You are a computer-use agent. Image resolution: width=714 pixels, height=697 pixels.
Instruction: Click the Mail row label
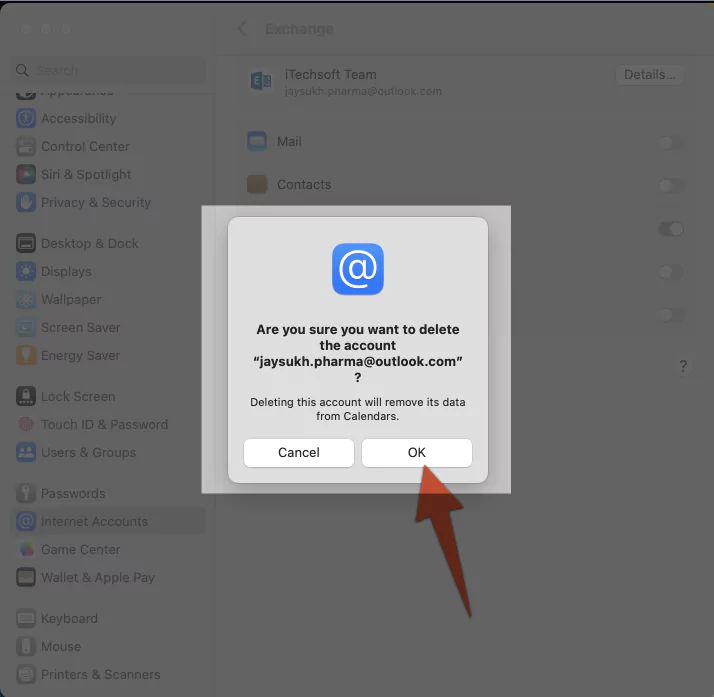(x=290, y=142)
